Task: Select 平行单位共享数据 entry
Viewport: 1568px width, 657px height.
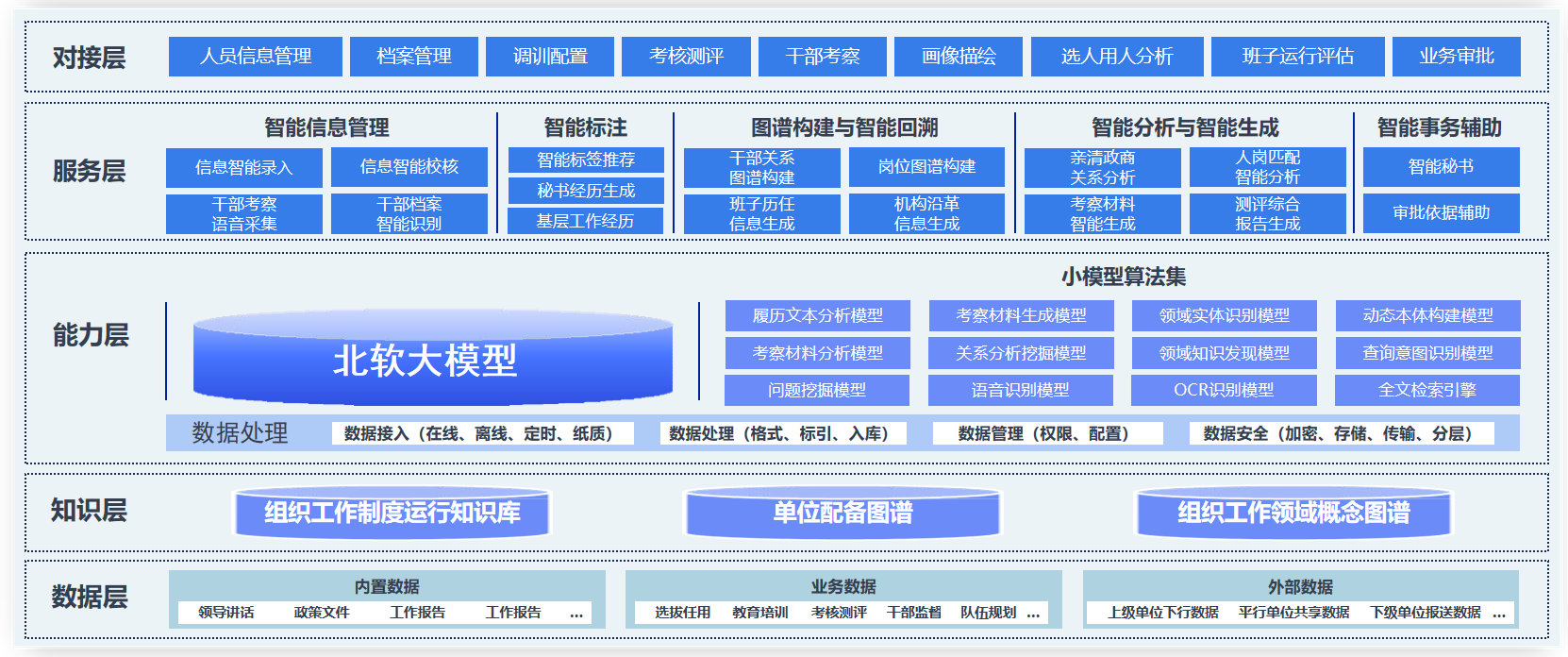Action: point(1294,613)
